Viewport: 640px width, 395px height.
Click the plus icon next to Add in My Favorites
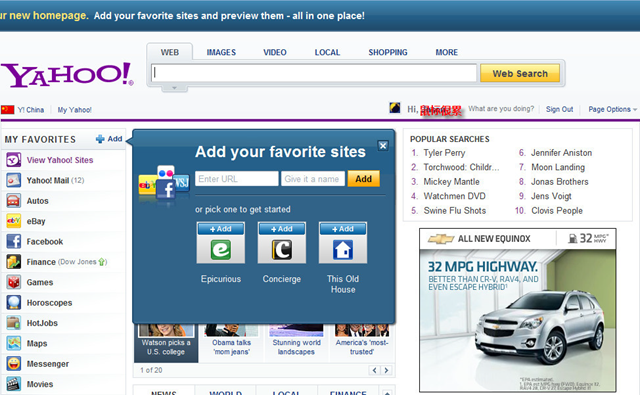click(x=100, y=139)
